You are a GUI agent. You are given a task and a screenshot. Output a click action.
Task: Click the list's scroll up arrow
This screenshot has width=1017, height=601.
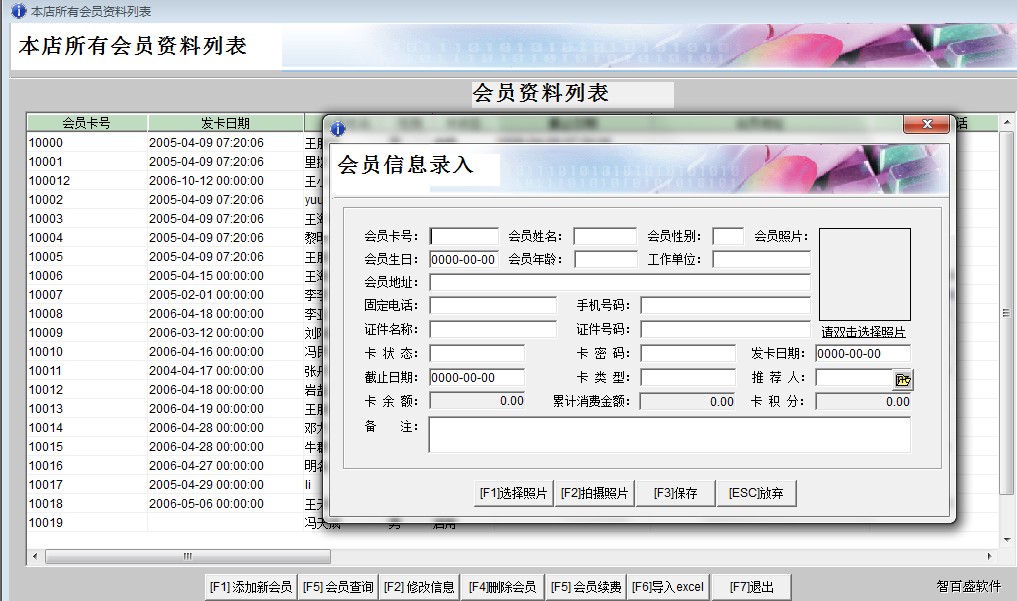point(1006,123)
